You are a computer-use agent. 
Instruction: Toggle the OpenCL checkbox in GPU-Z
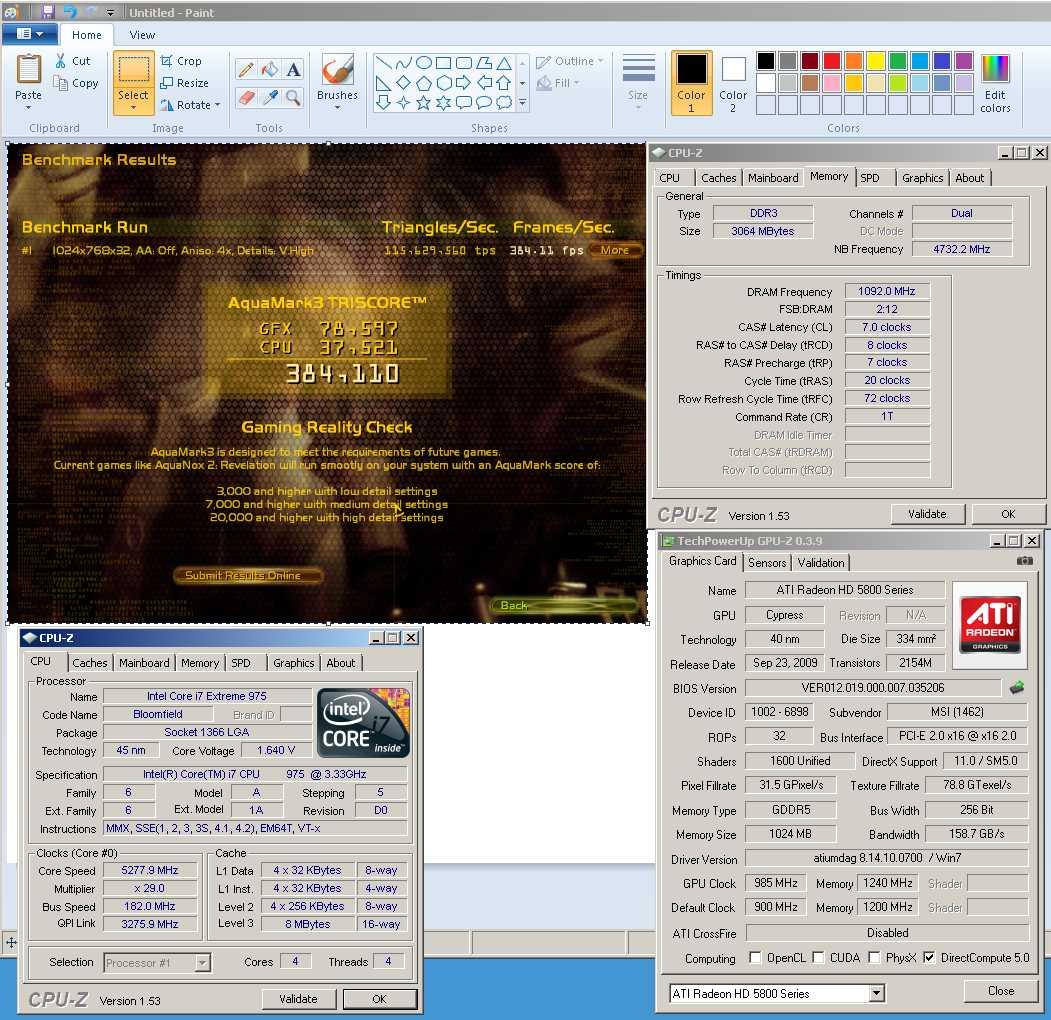coord(755,957)
